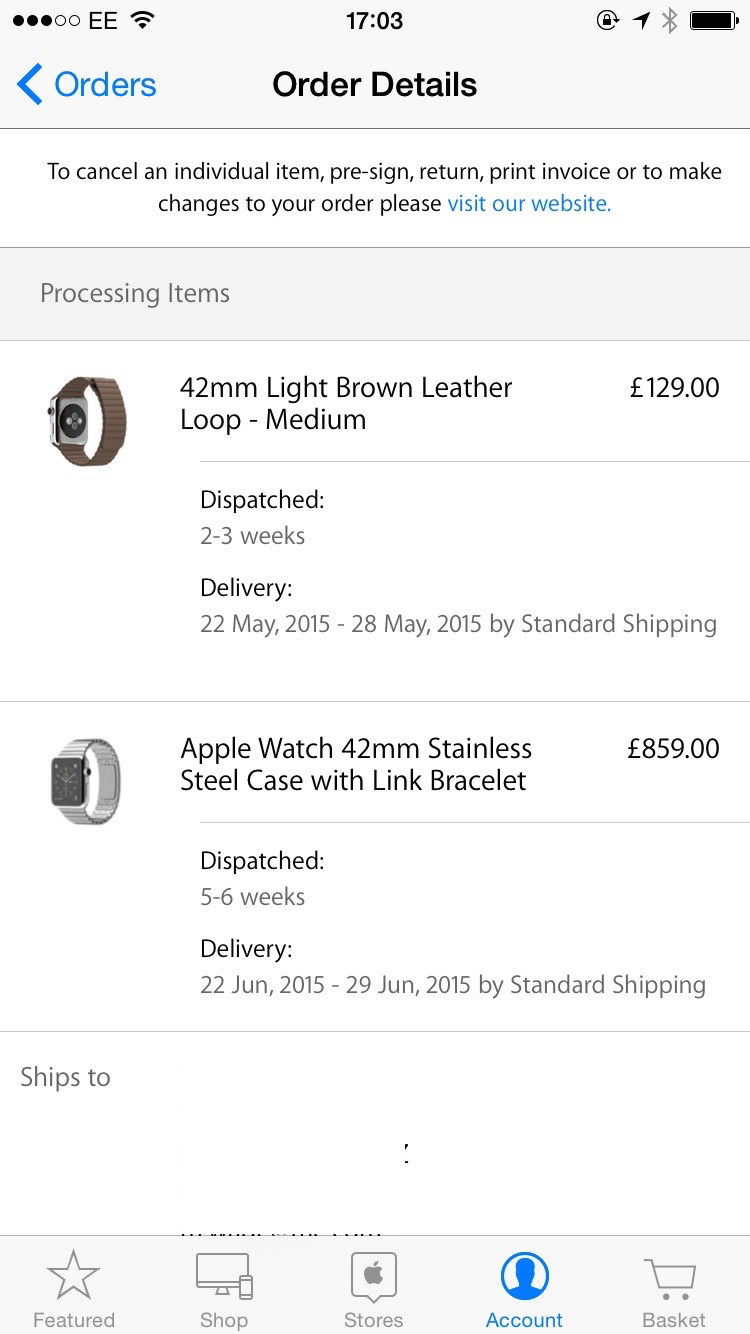The width and height of the screenshot is (750, 1334).
Task: Open the 'visit our website' link
Action: [529, 203]
